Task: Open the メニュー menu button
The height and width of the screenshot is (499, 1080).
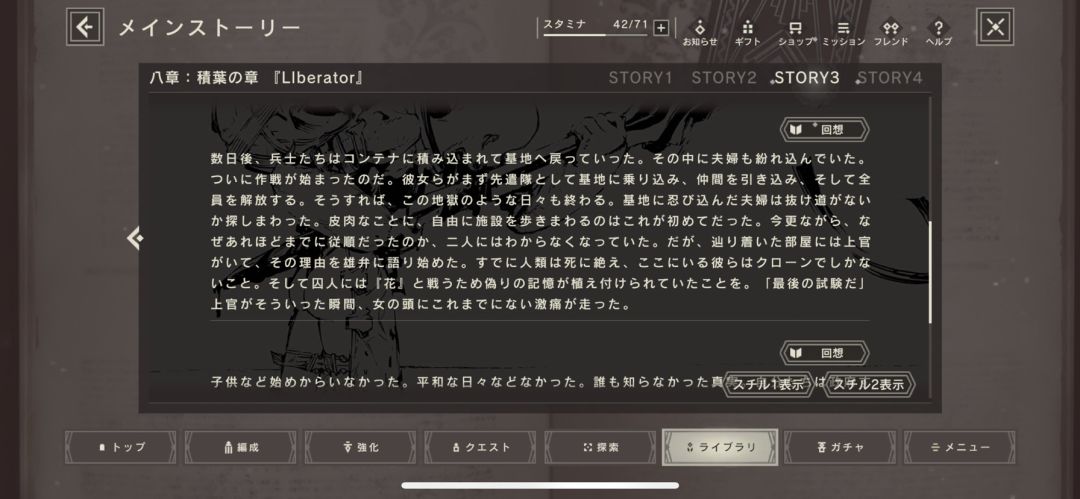Action: click(959, 447)
